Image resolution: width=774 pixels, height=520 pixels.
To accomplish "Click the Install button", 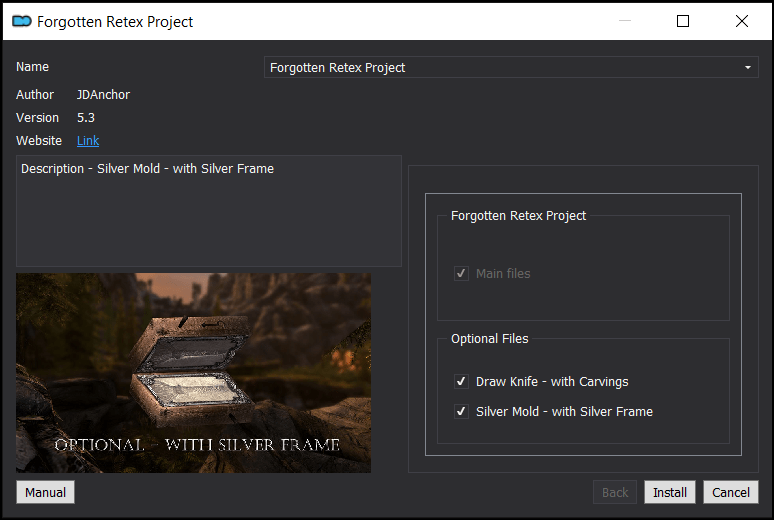I will pyautogui.click(x=669, y=492).
